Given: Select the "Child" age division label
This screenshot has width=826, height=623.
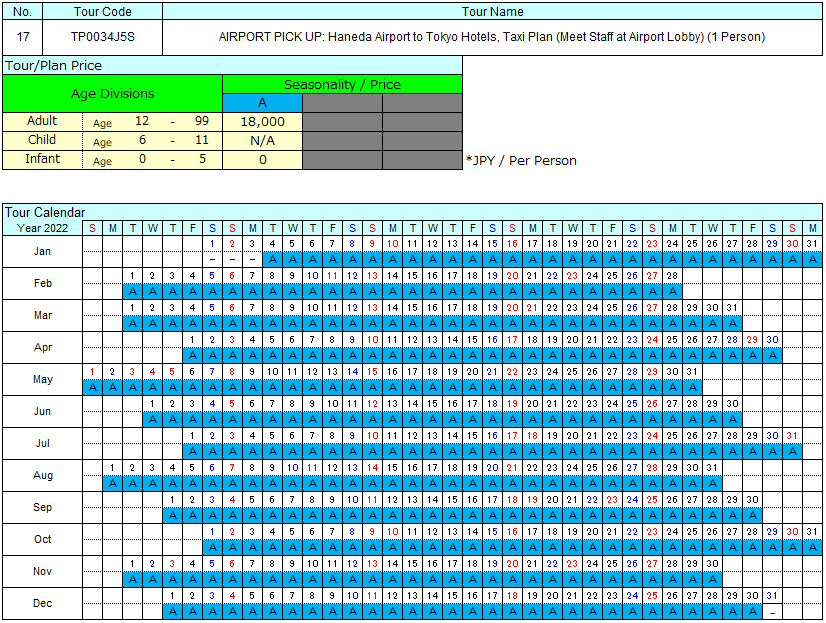Looking at the screenshot, I should click(42, 140).
